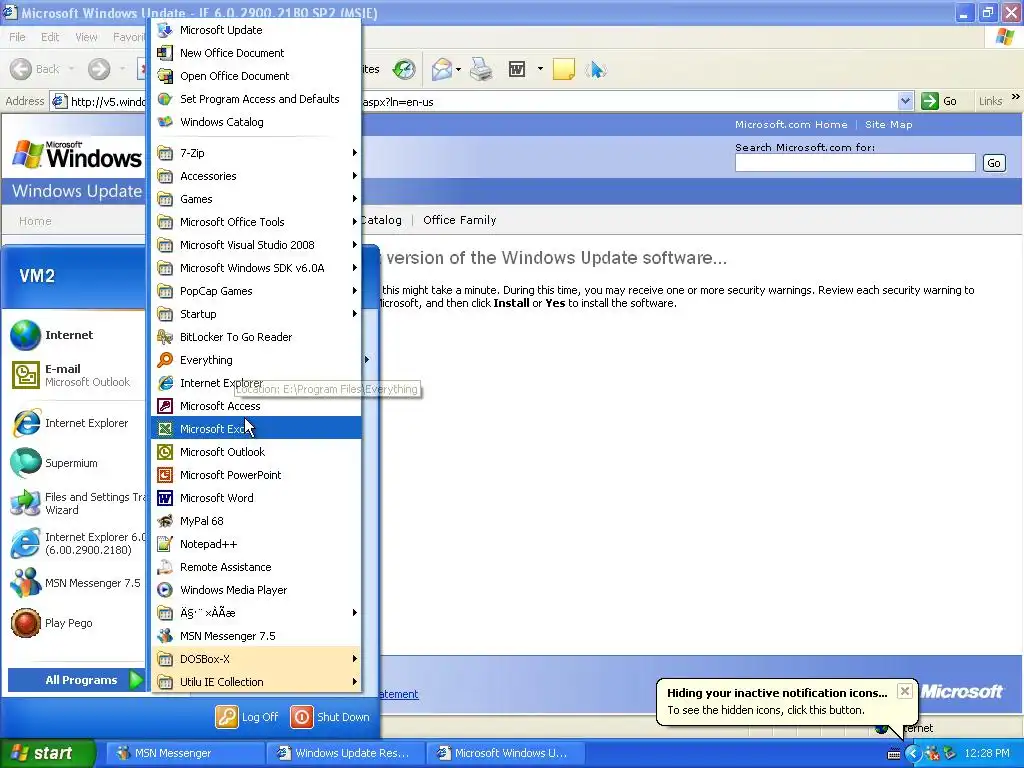Click the All Programs button
Screen dimensions: 1024x768
pyautogui.click(x=76, y=680)
